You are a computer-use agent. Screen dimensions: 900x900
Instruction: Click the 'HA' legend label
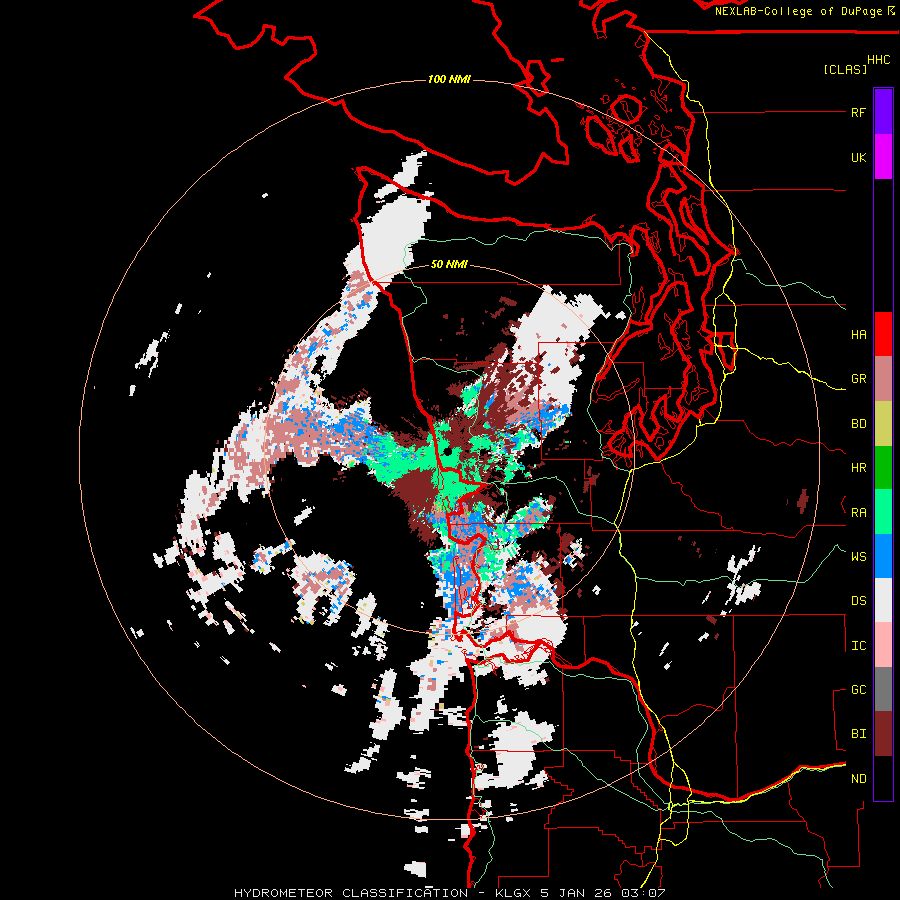[x=858, y=335]
